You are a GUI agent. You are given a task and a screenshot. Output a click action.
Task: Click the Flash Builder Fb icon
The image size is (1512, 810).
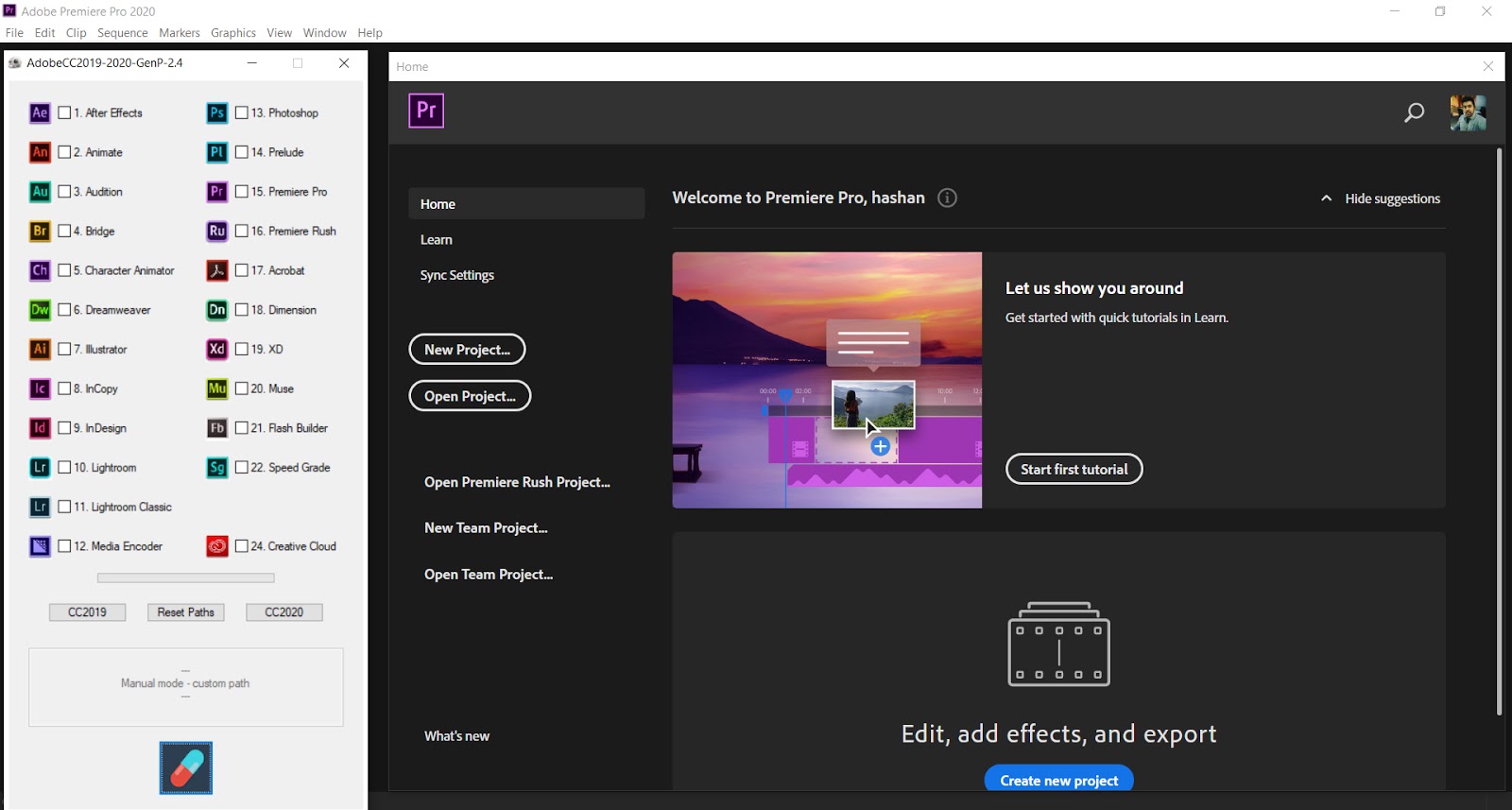217,428
